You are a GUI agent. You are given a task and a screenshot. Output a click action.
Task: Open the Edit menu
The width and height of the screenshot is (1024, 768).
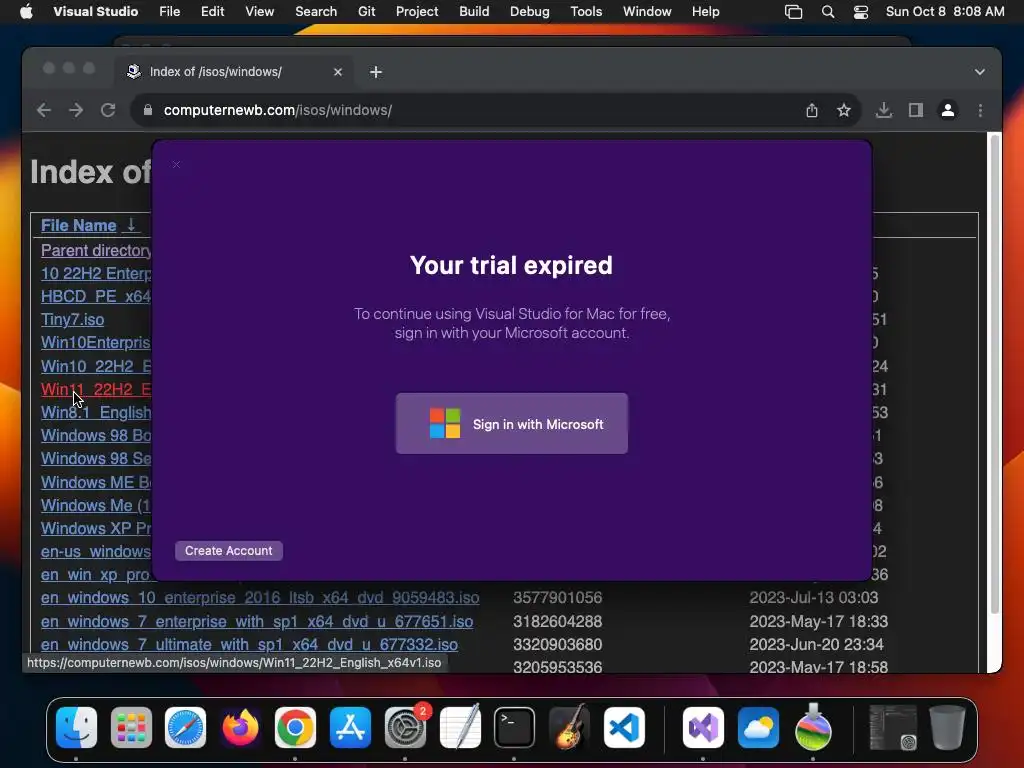212,12
